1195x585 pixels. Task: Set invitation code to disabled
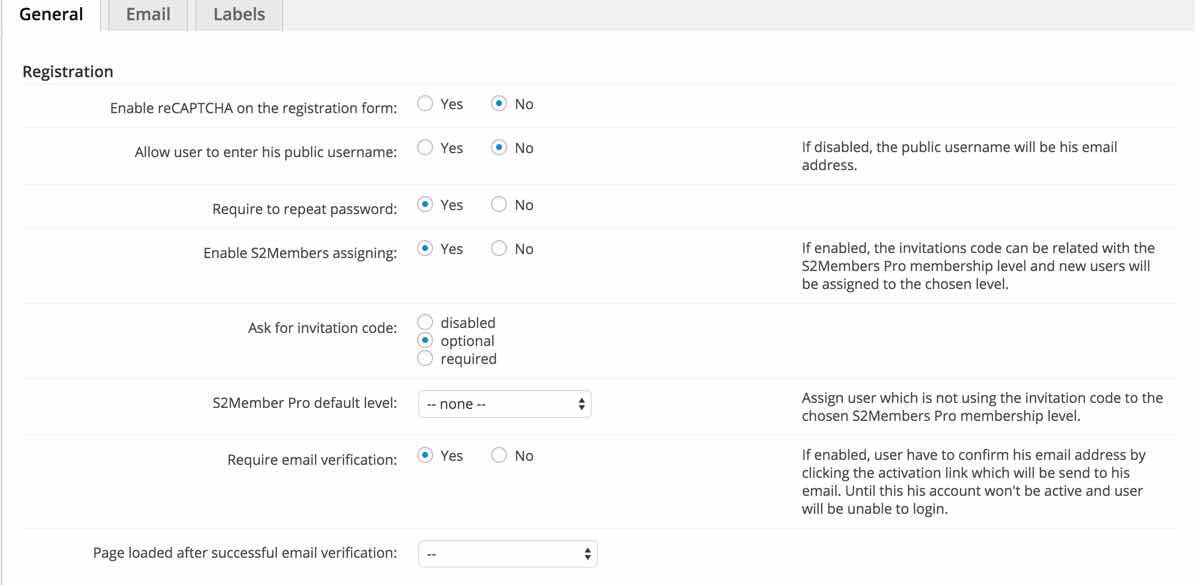[x=425, y=323]
